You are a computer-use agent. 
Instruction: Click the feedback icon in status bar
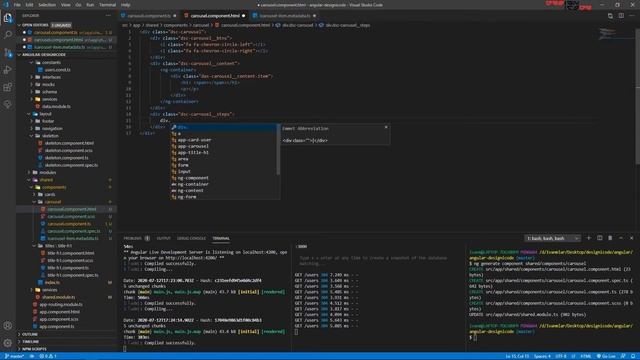[x=623, y=356]
